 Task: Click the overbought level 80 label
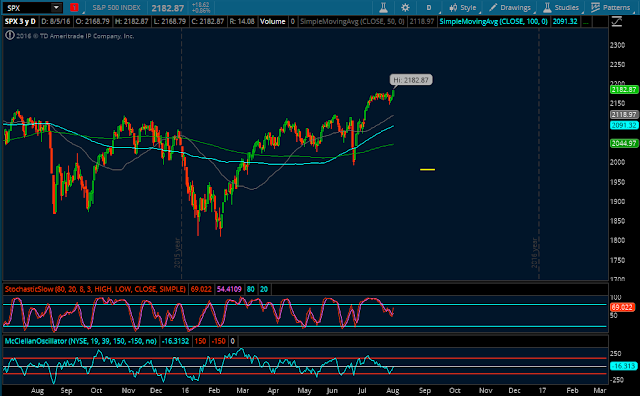point(251,289)
